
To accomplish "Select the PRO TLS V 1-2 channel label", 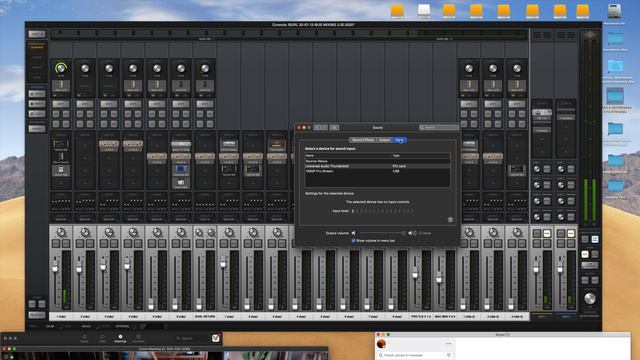I will tap(421, 316).
